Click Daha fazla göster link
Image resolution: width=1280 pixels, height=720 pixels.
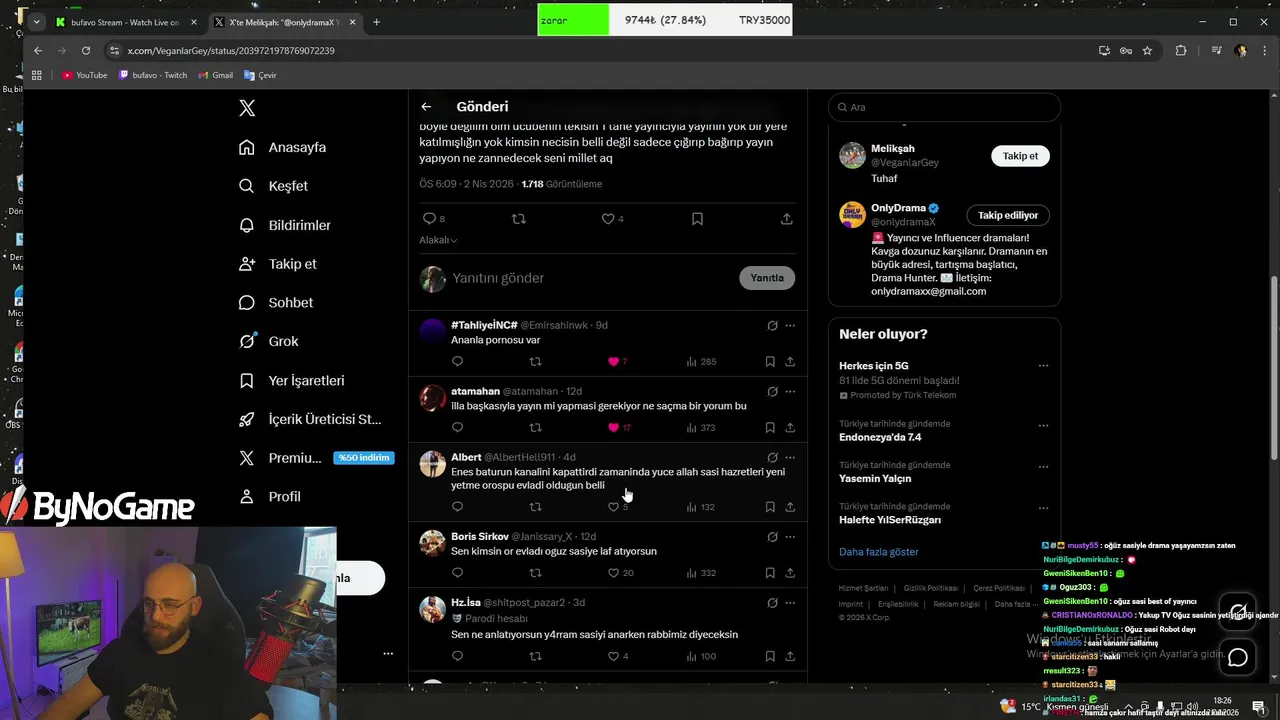pos(878,551)
